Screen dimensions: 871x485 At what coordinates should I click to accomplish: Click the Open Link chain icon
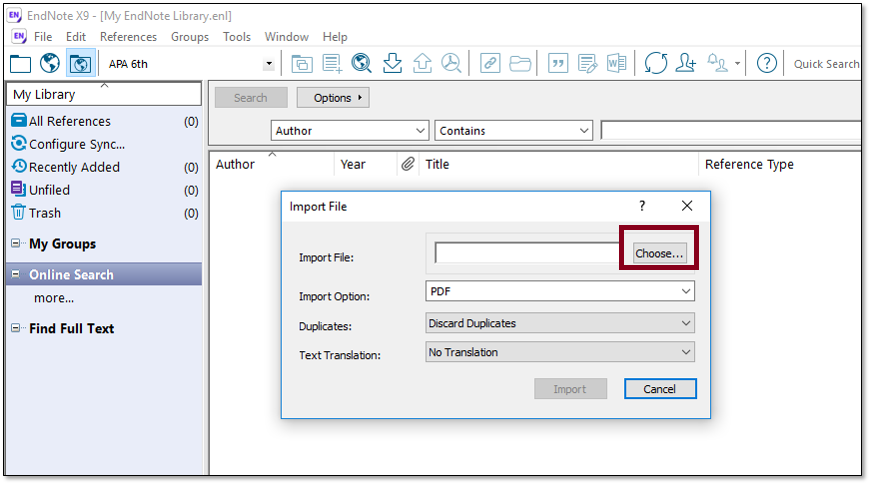(490, 63)
